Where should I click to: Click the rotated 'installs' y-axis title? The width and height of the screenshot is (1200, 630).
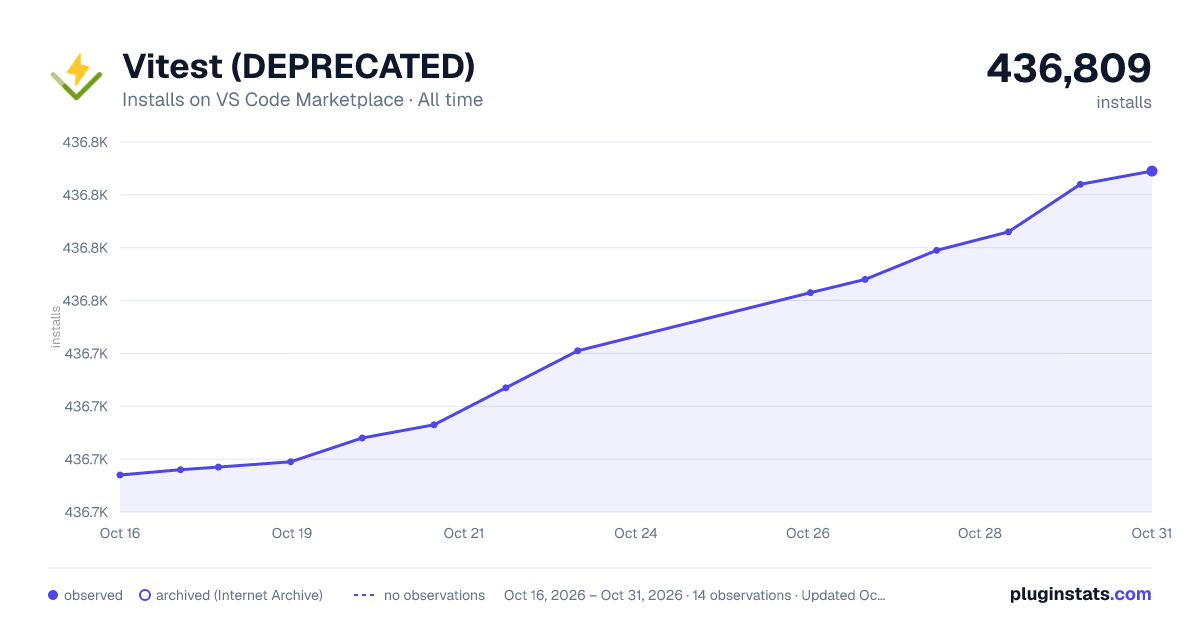click(x=56, y=327)
